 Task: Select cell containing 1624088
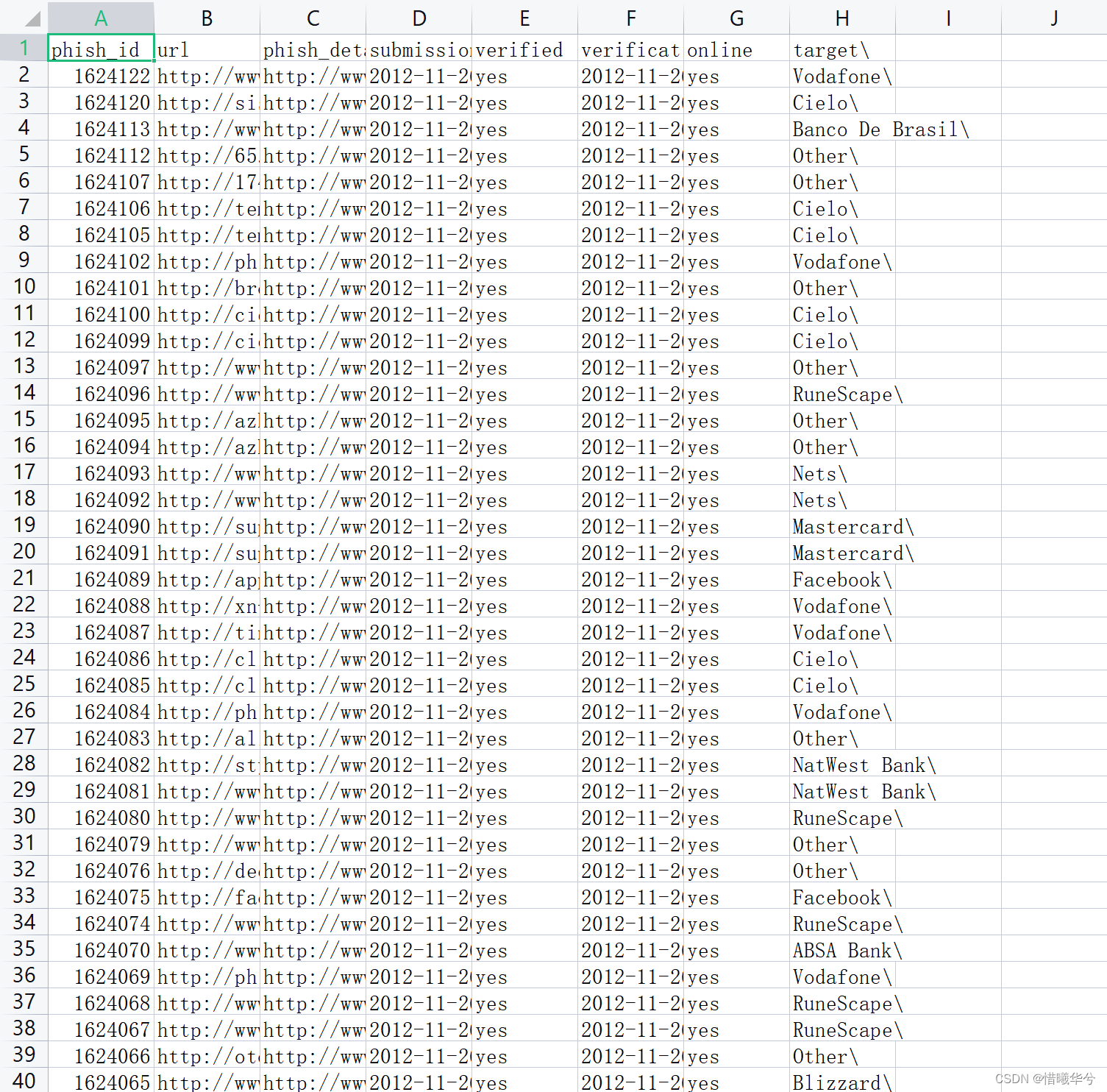[101, 604]
